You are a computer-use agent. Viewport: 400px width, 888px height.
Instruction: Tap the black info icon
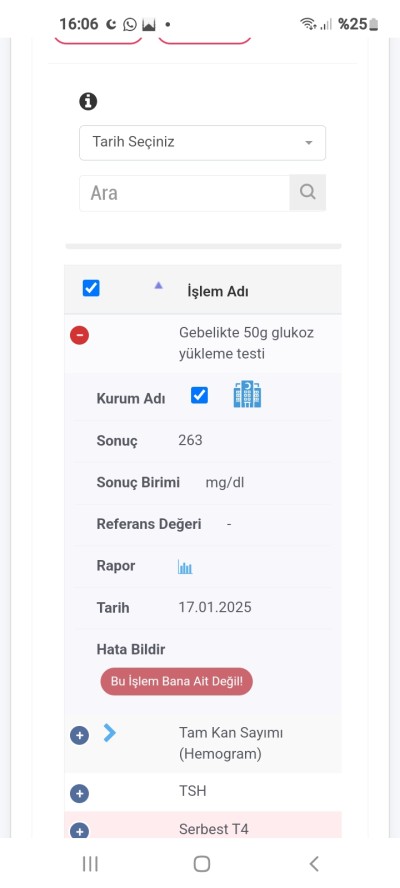click(x=88, y=101)
